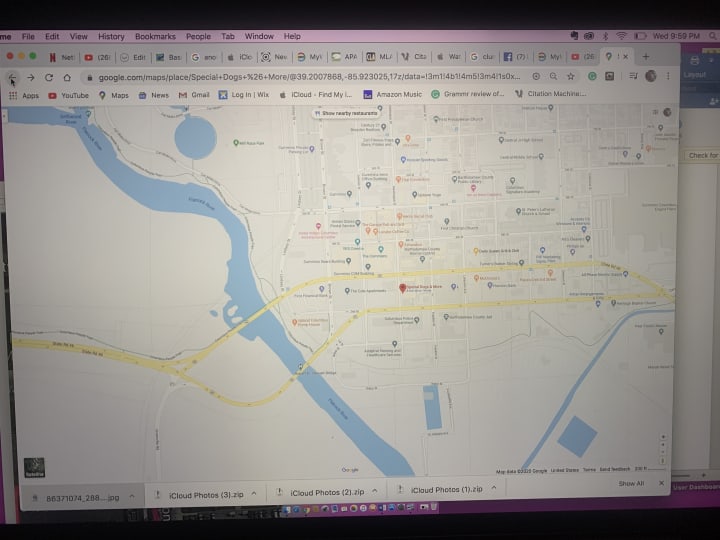
Task: Click the Terms link on map footer
Action: (x=589, y=470)
